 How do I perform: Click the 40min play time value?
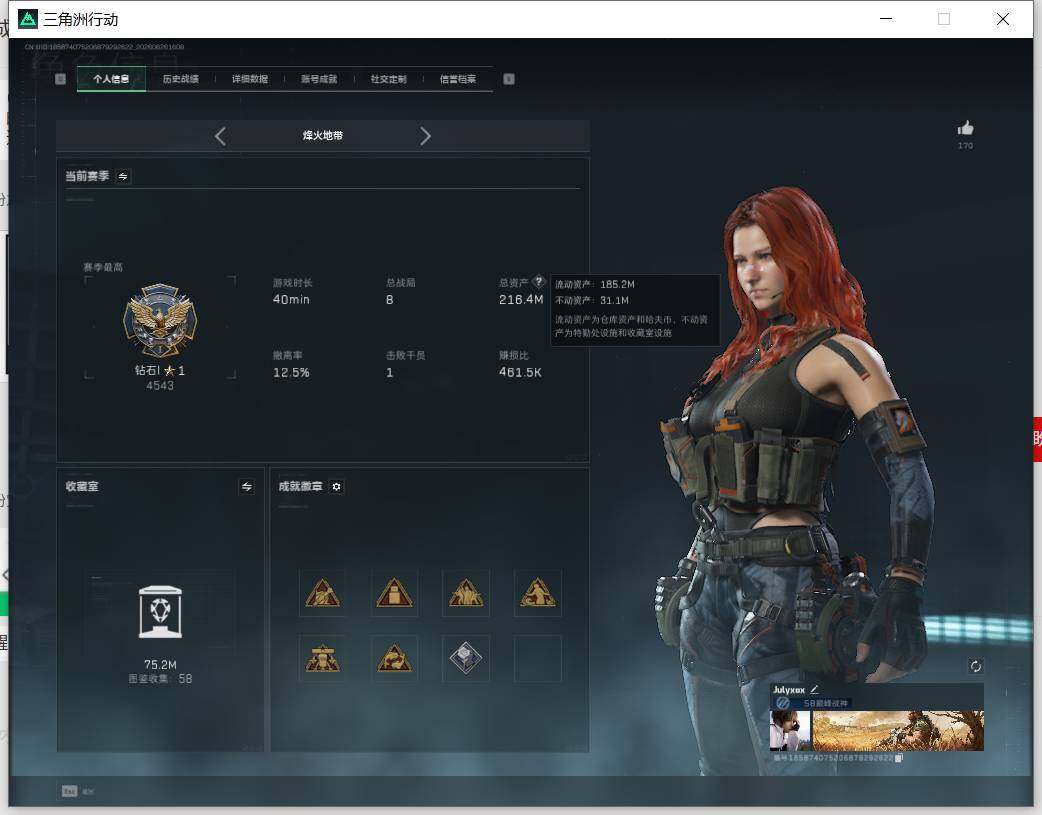[291, 300]
